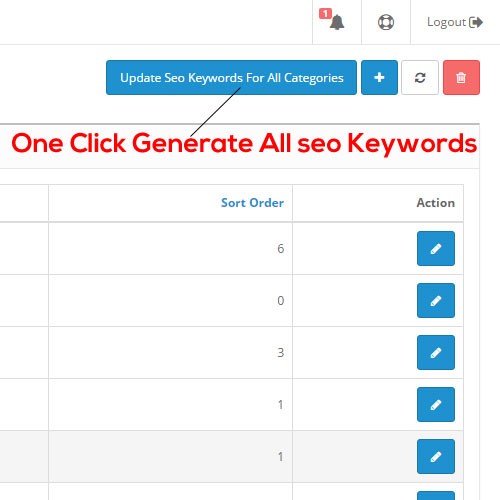Open the notifications bell icon
The width and height of the screenshot is (500, 500).
click(x=337, y=23)
